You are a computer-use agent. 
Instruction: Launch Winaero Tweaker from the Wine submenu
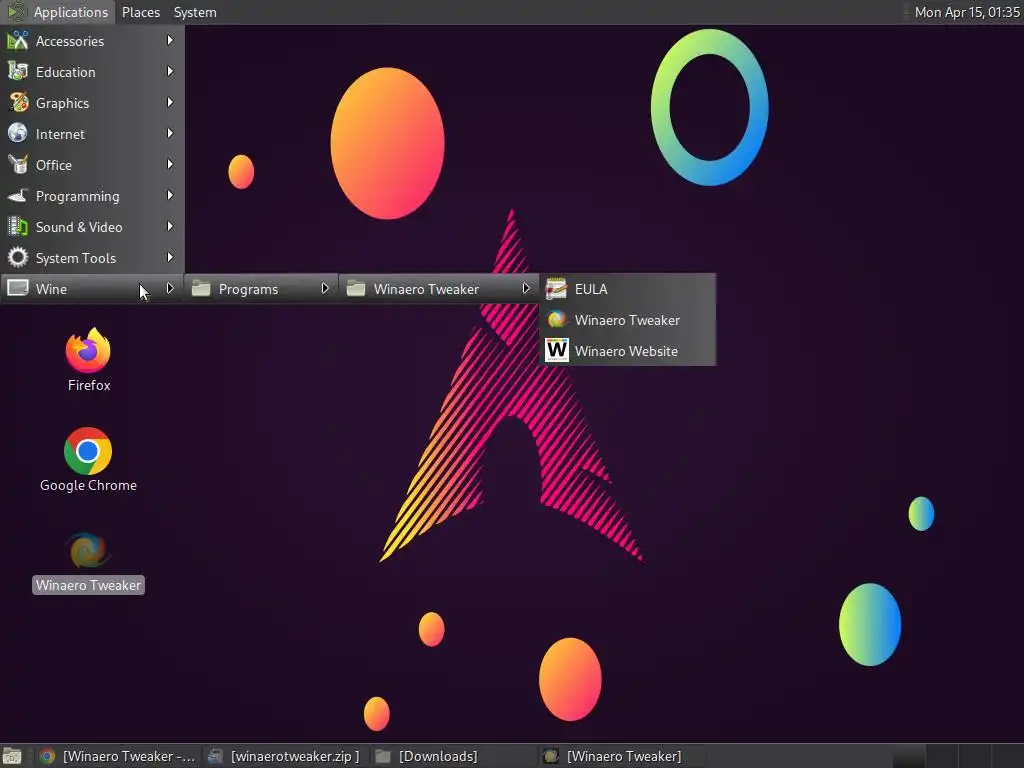(628, 319)
